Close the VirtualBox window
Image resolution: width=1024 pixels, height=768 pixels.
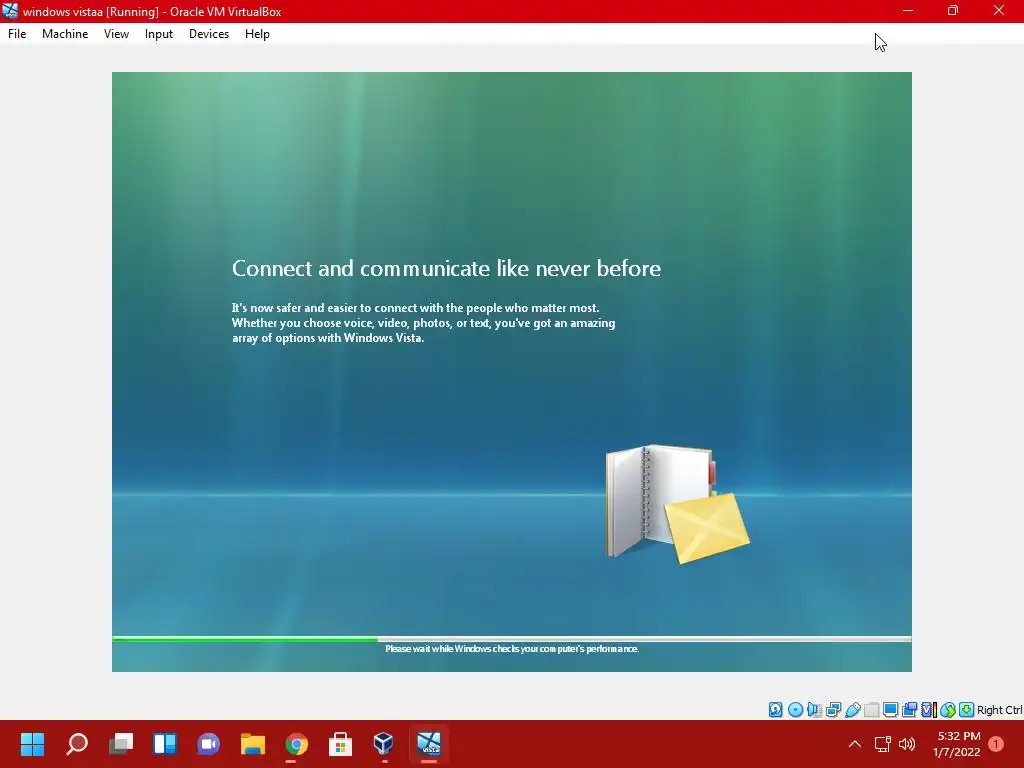tap(999, 11)
